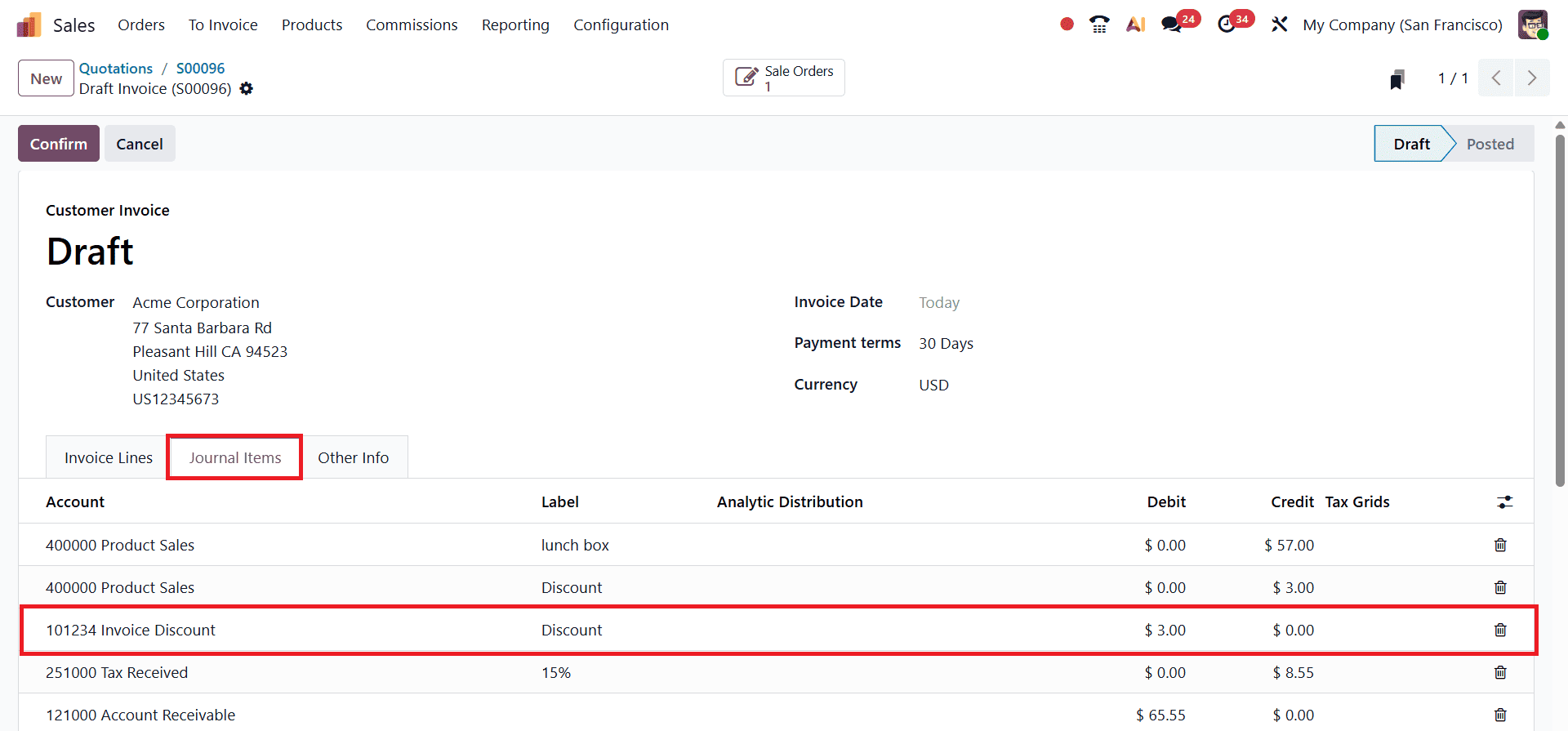Open the AI assistant icon

[x=1135, y=25]
